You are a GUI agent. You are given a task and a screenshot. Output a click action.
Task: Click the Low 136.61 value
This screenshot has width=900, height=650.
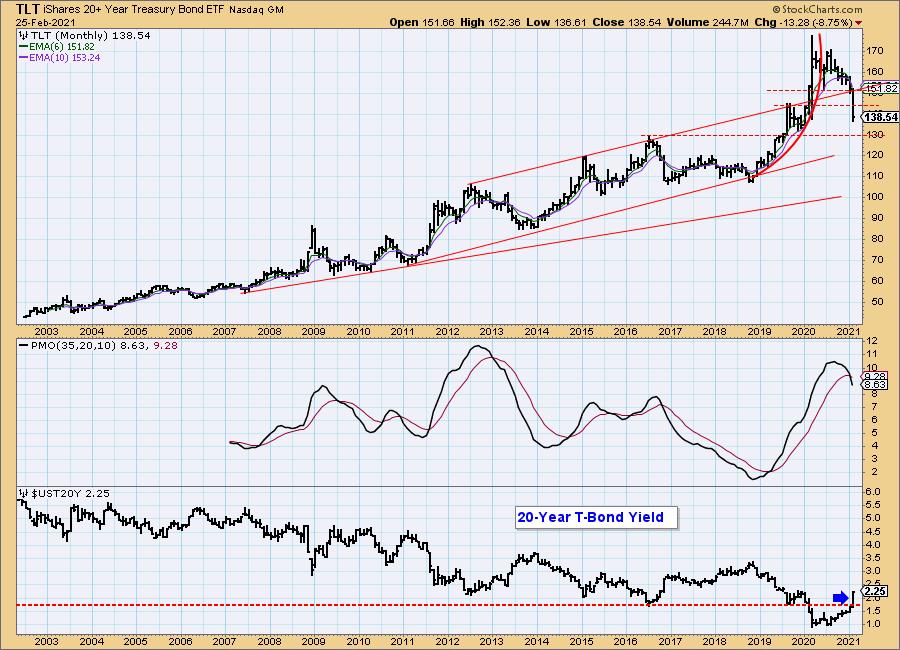[x=556, y=22]
